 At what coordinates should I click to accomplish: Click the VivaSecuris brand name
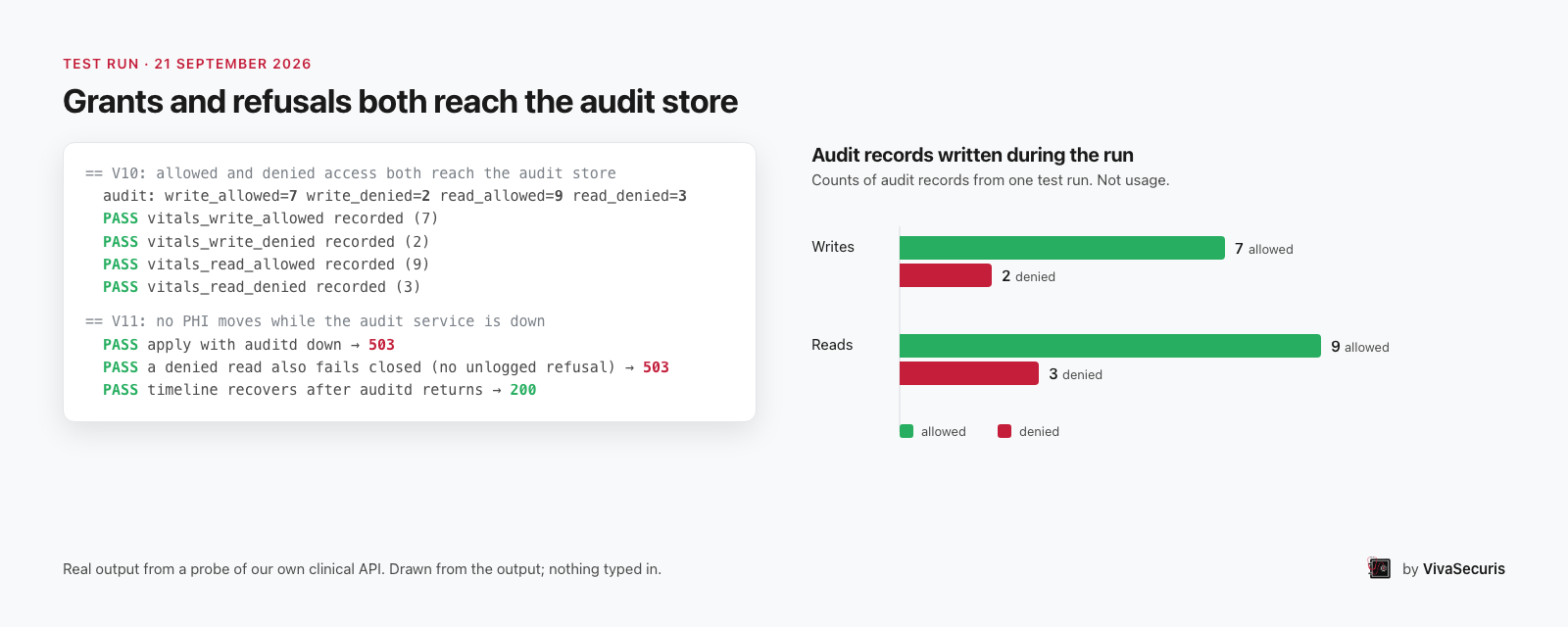coord(1463,568)
